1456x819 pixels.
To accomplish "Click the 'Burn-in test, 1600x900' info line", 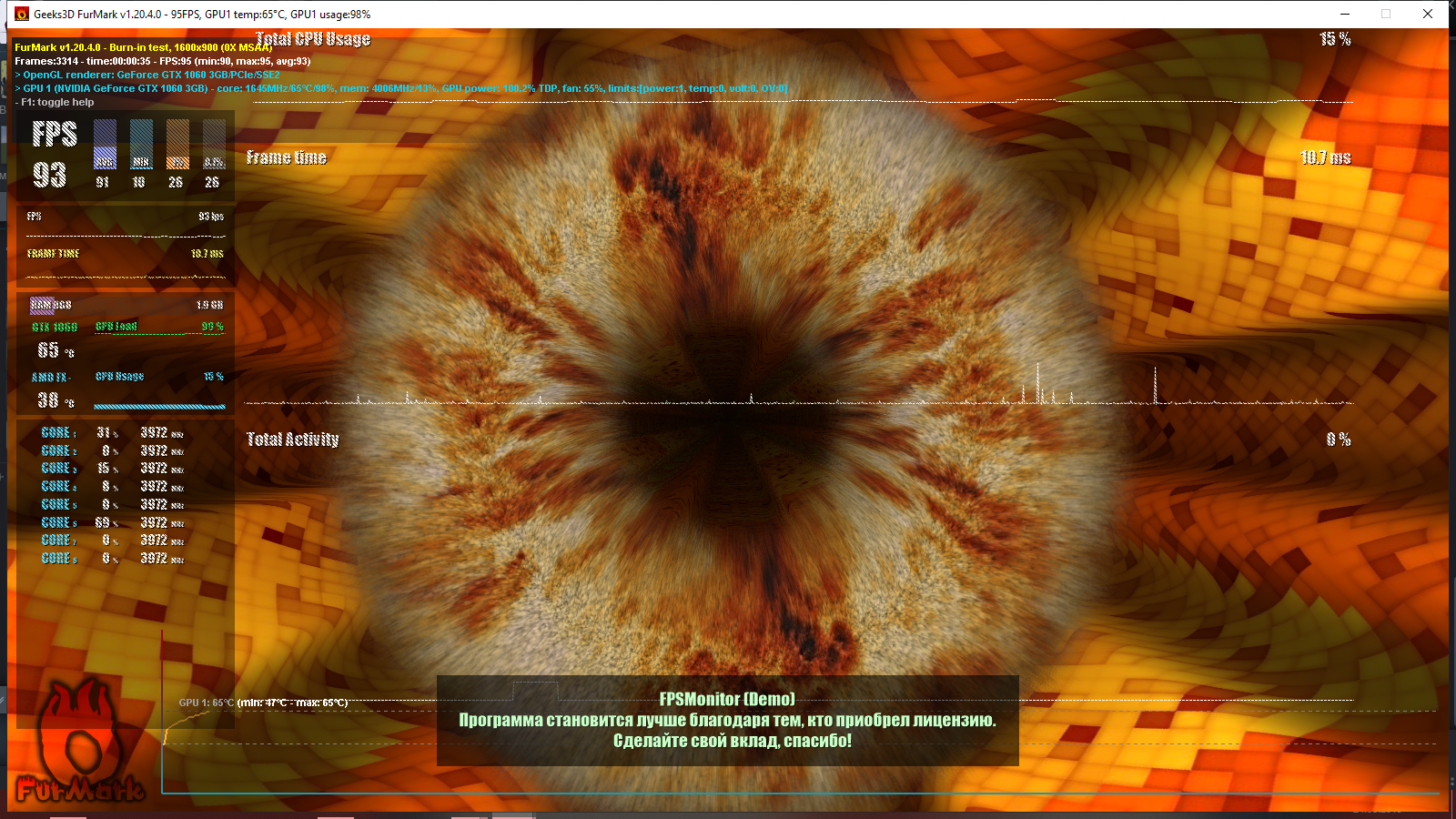I will click(x=144, y=47).
